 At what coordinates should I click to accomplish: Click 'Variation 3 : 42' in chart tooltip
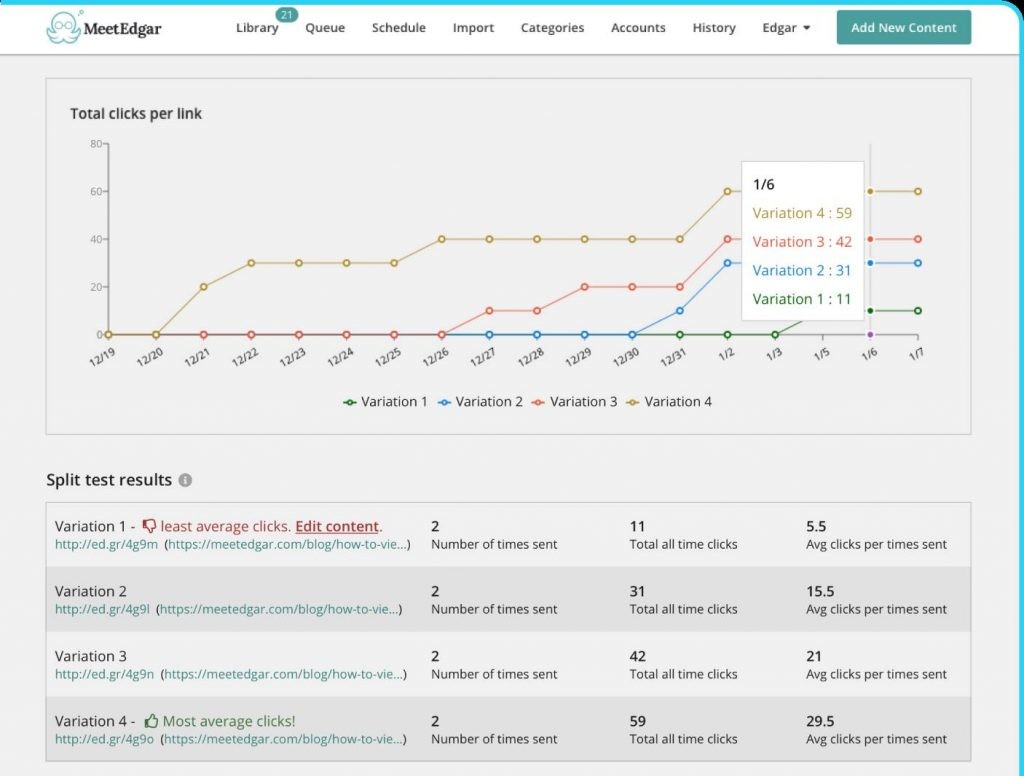coord(802,242)
